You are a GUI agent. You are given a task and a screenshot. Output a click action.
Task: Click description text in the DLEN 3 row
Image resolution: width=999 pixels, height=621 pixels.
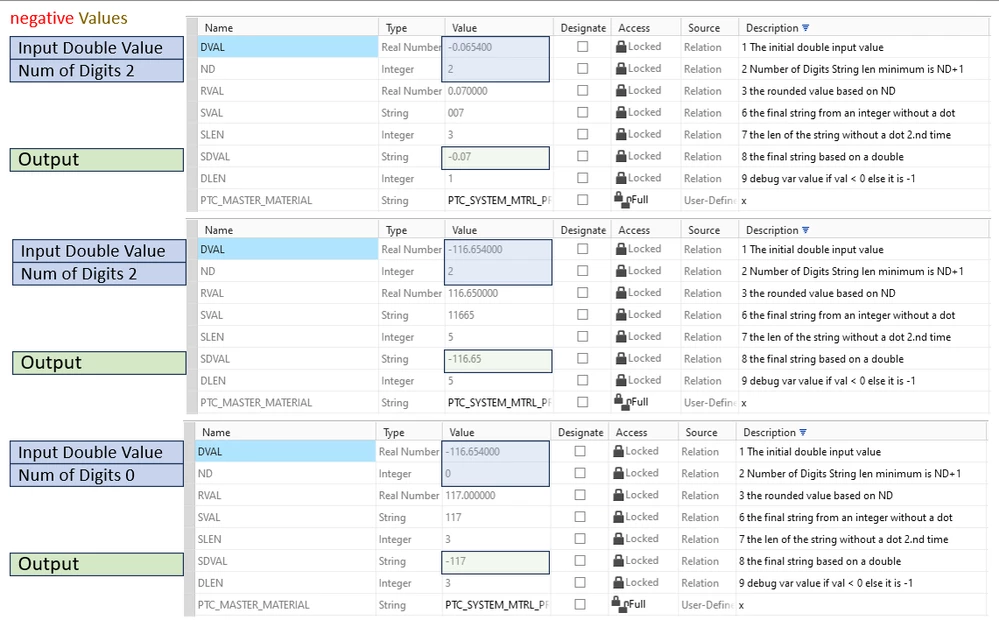pos(825,583)
